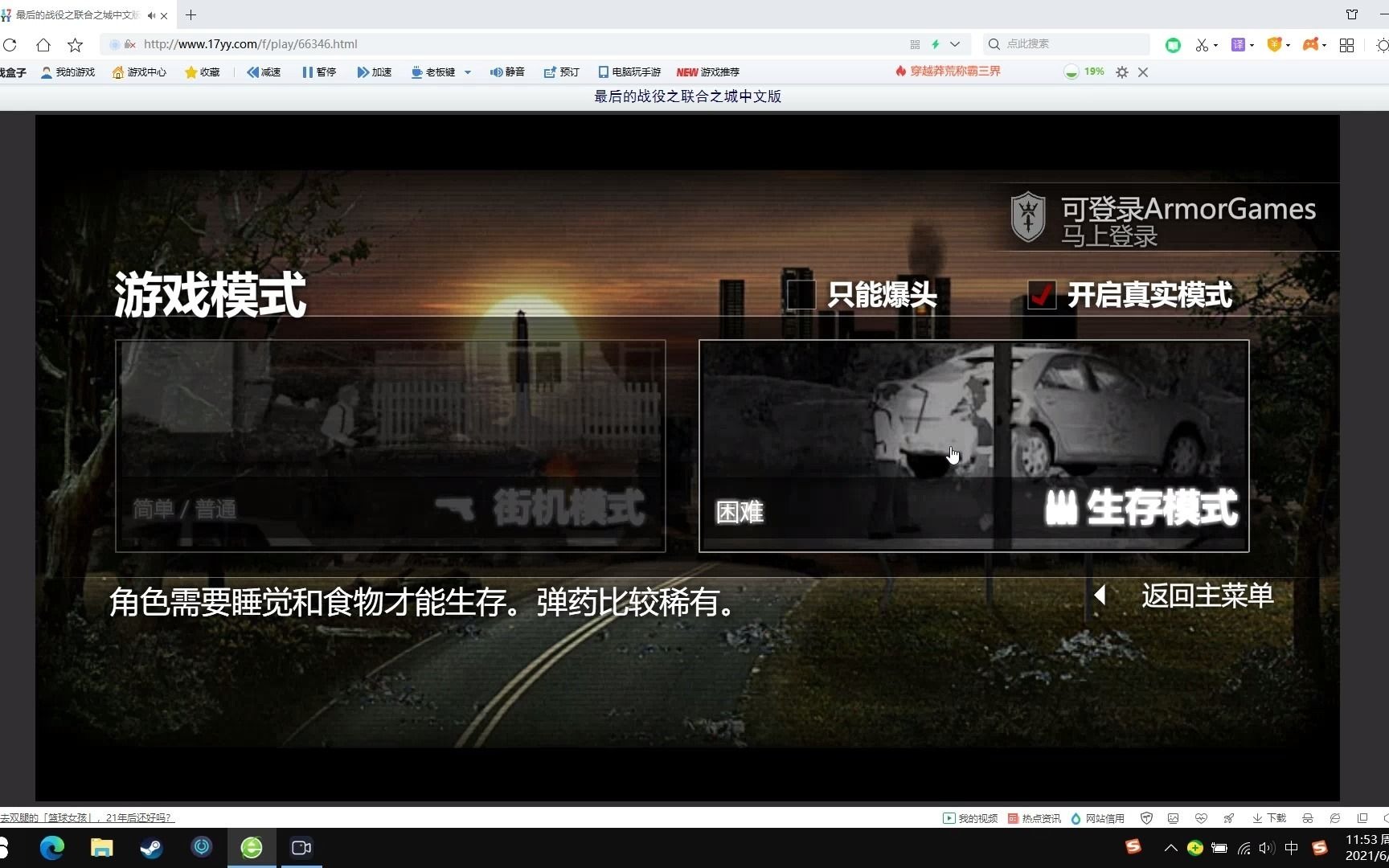Mute the game with 静音
This screenshot has width=1389, height=868.
(x=507, y=72)
